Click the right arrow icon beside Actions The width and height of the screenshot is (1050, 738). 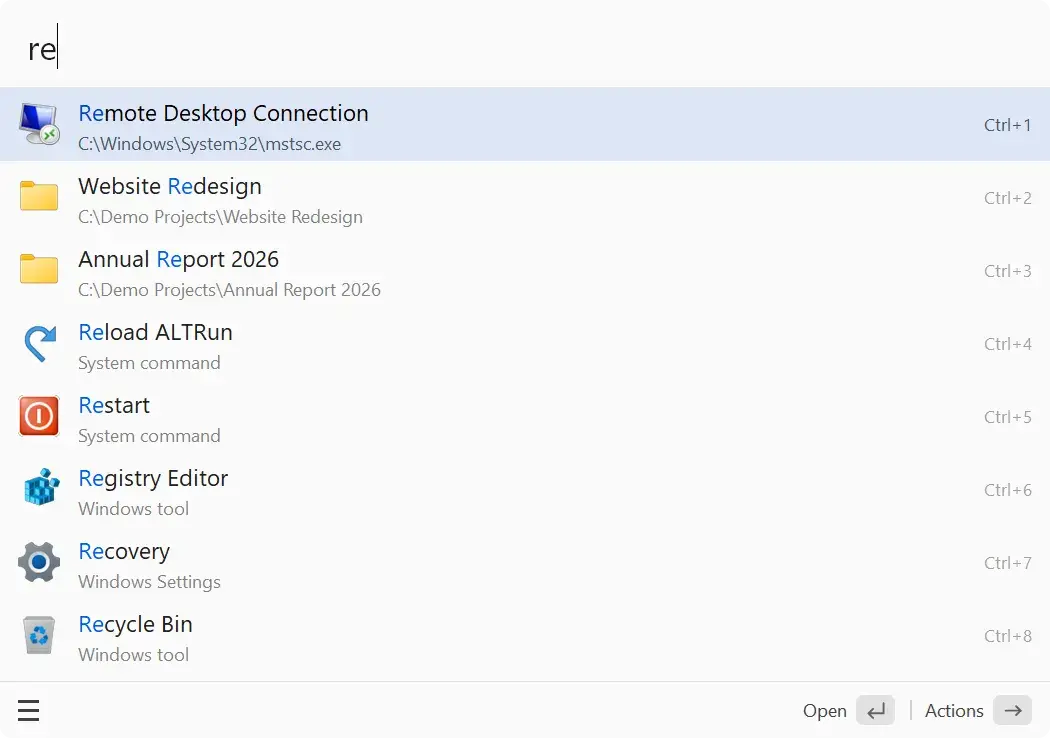click(1012, 711)
